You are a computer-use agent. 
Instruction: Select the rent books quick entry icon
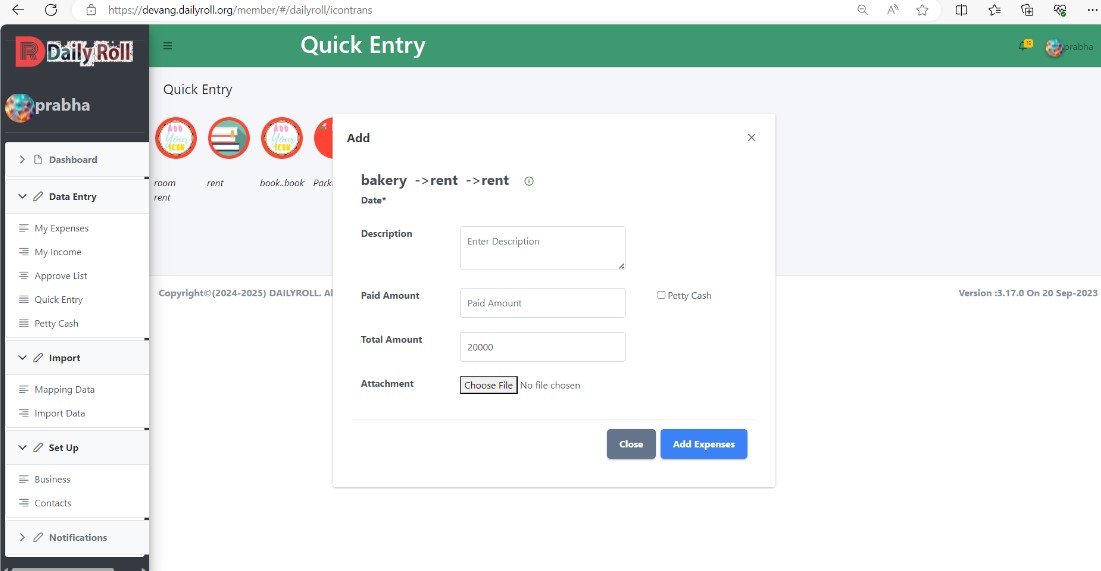(229, 138)
